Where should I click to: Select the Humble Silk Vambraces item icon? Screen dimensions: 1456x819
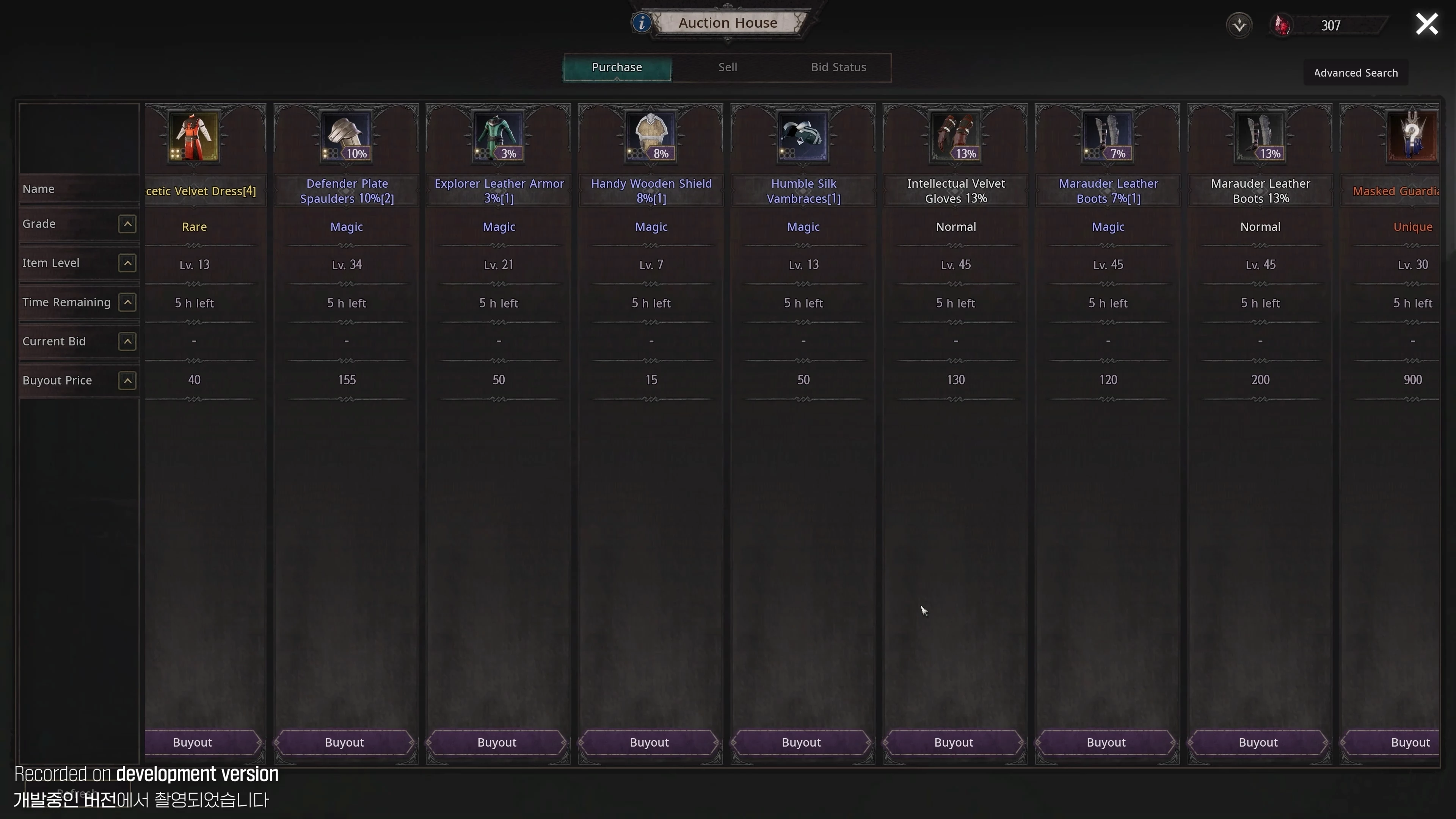pos(803,137)
